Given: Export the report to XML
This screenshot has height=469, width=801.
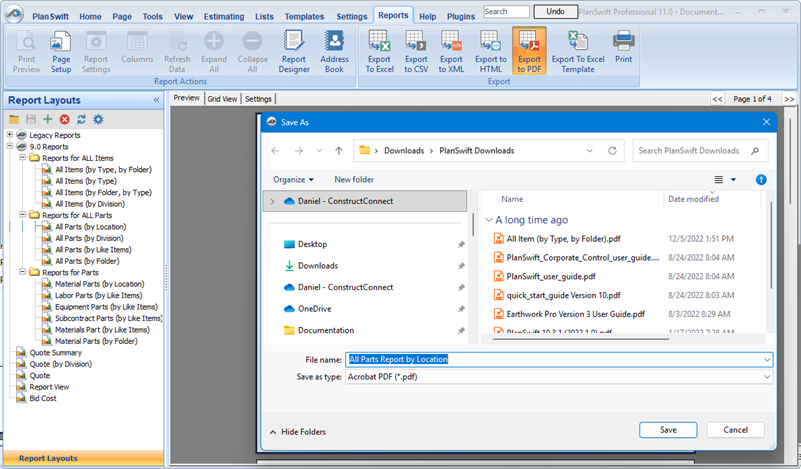Looking at the screenshot, I should coord(451,52).
